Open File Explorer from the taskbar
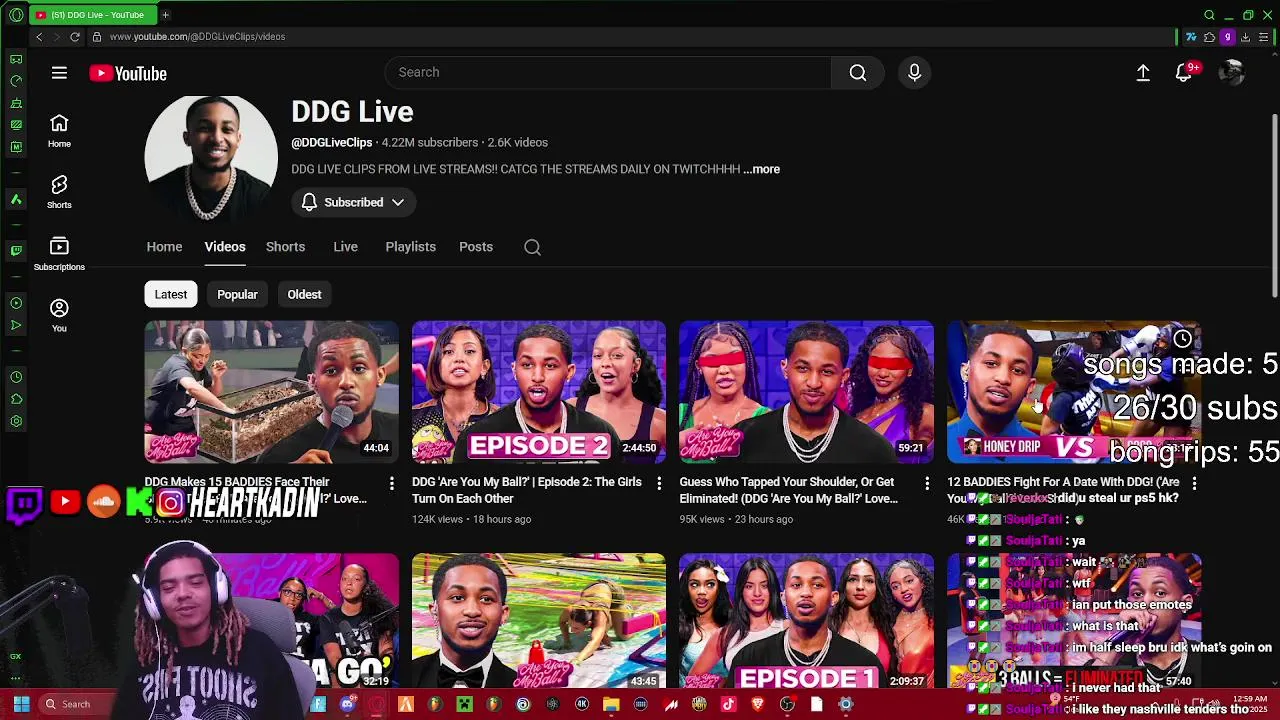This screenshot has width=1280, height=720. click(611, 704)
